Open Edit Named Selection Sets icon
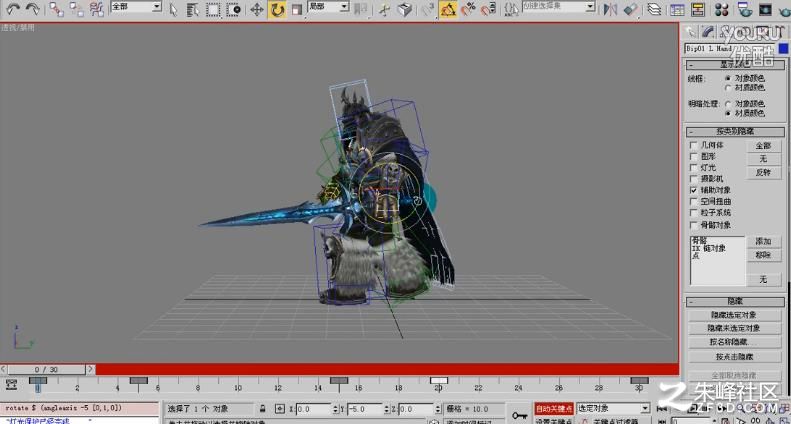This screenshot has height=424, width=791. tap(512, 9)
